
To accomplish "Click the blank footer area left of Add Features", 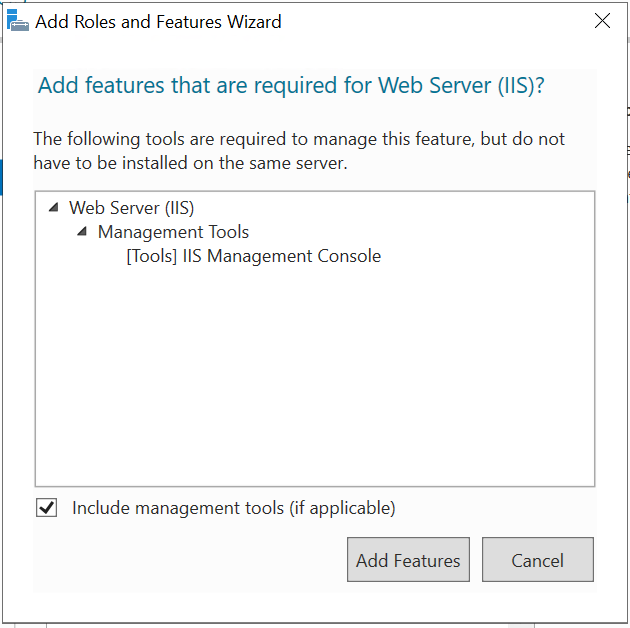I will [190, 560].
